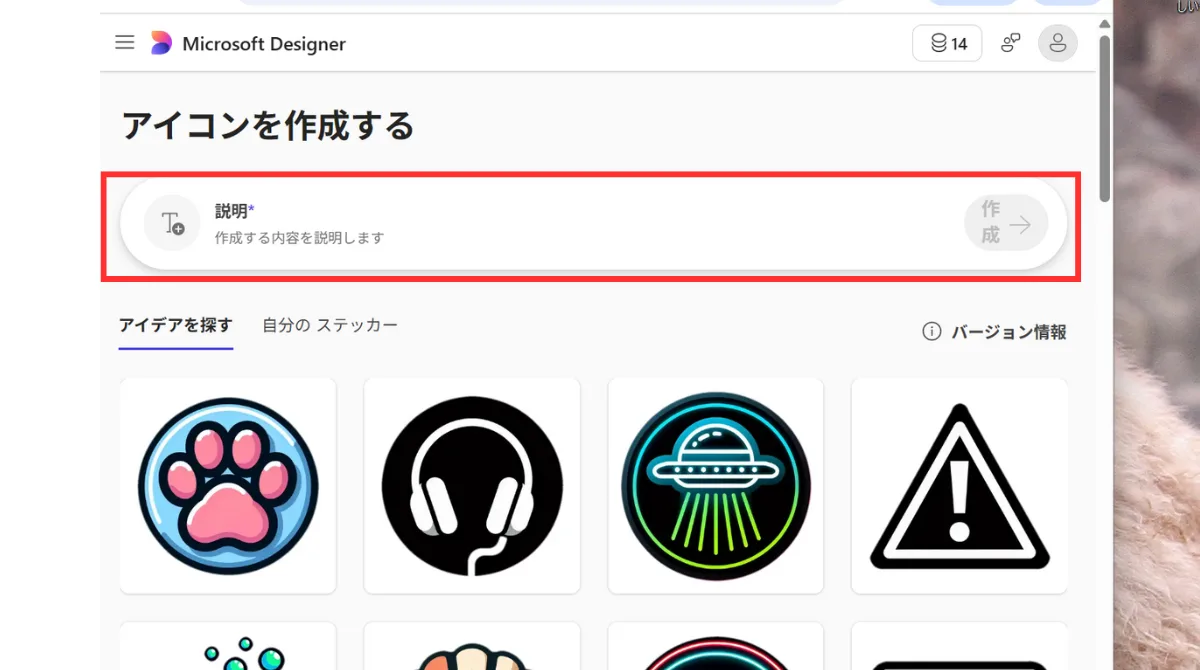This screenshot has width=1200, height=670.
Task: Select the warning triangle icon thumbnail
Action: 959,486
